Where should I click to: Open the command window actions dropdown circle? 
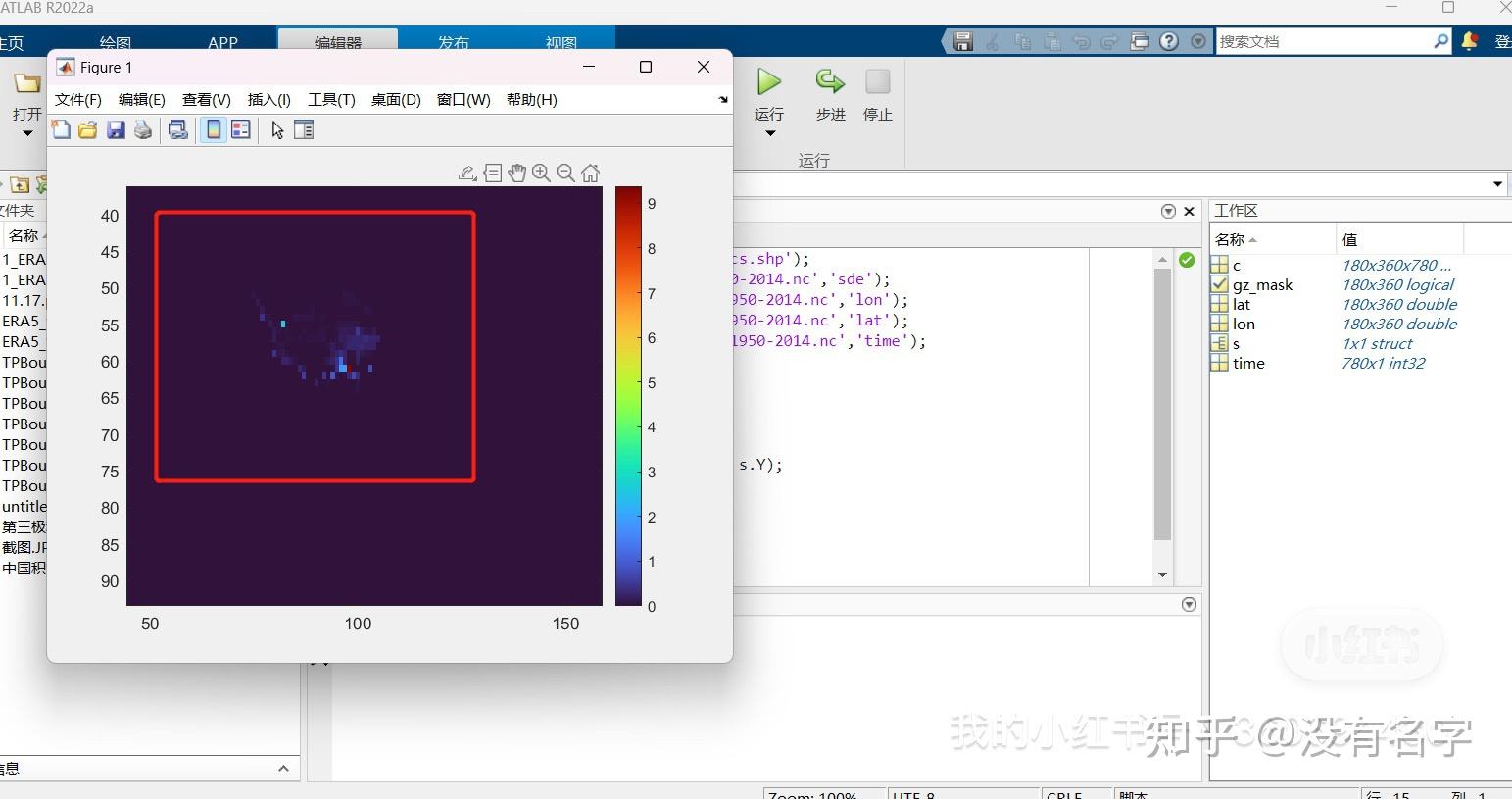(x=1189, y=604)
